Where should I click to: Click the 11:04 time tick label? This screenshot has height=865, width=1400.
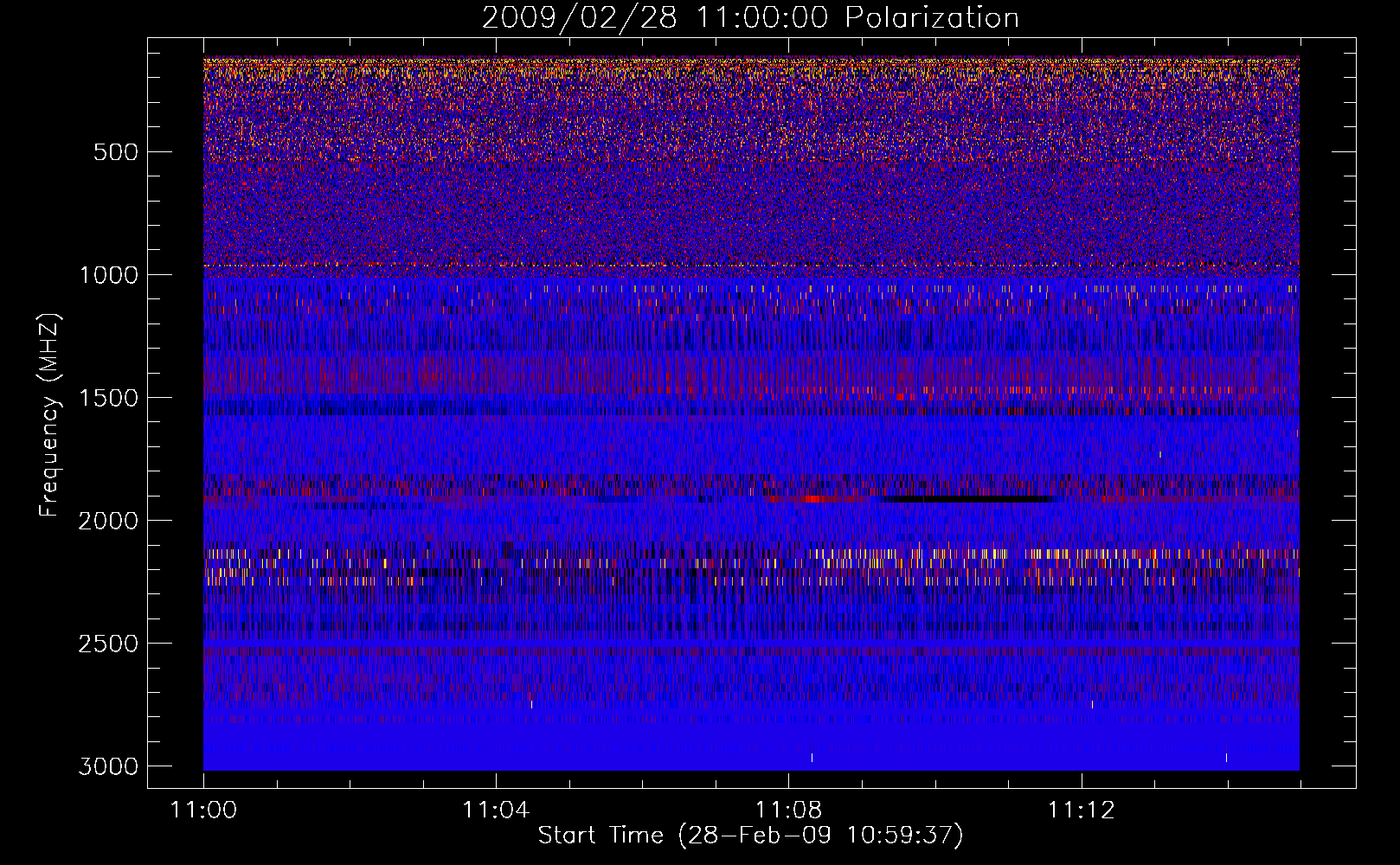pos(496,811)
